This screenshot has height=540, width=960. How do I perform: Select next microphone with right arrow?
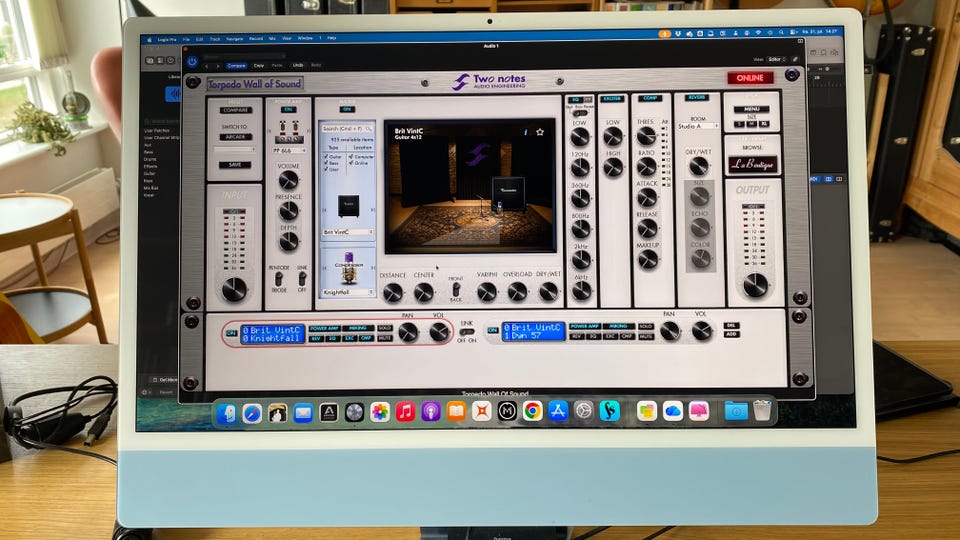(372, 268)
